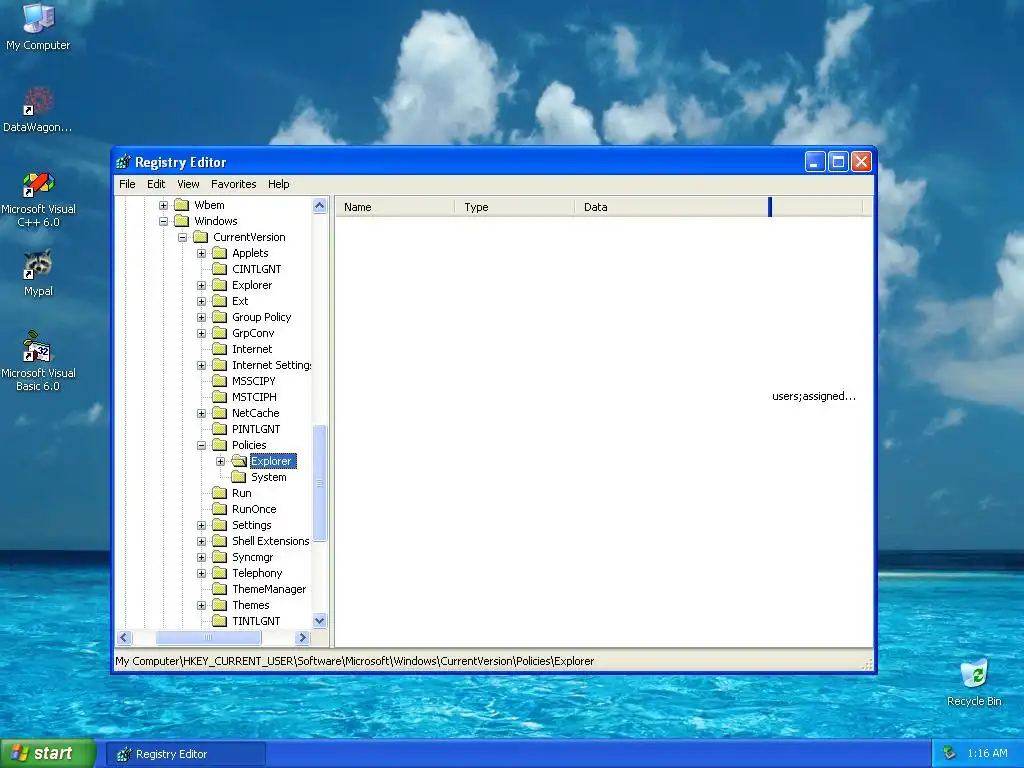Image resolution: width=1024 pixels, height=768 pixels.
Task: Click the folder icon next to Wbem
Action: (182, 205)
